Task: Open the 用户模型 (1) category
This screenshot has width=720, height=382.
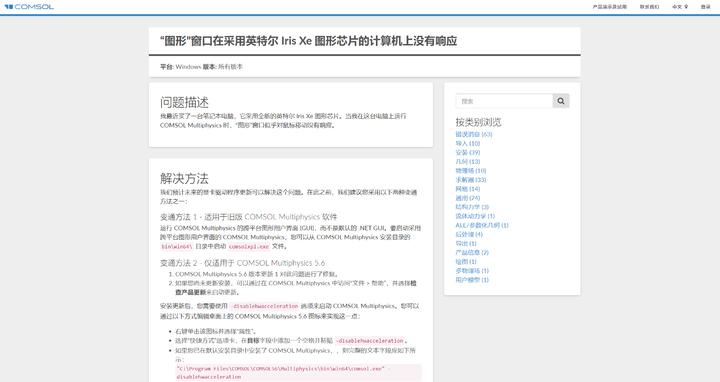Action: [x=472, y=280]
